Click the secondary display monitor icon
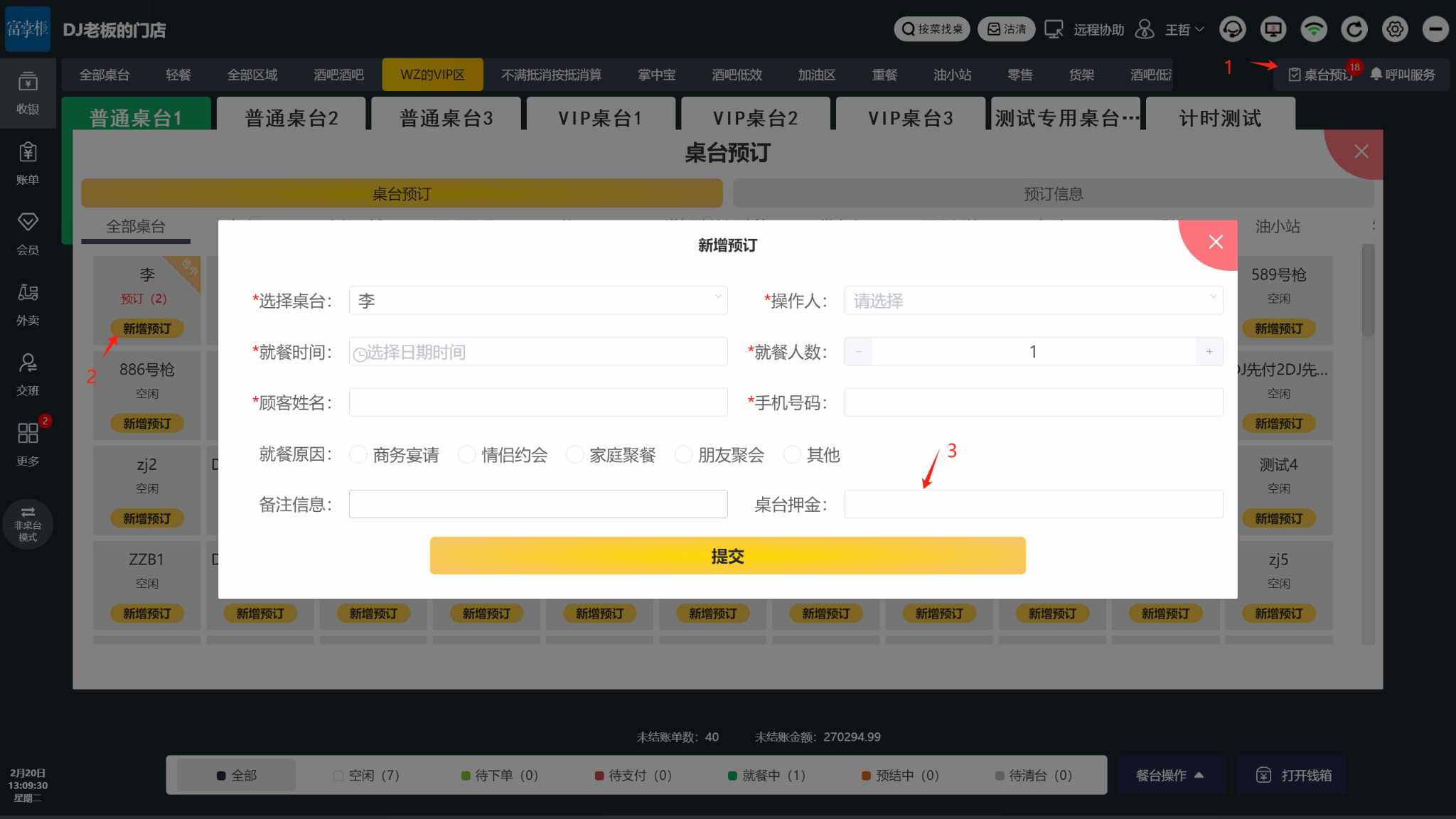The width and height of the screenshot is (1456, 819). point(1273,29)
